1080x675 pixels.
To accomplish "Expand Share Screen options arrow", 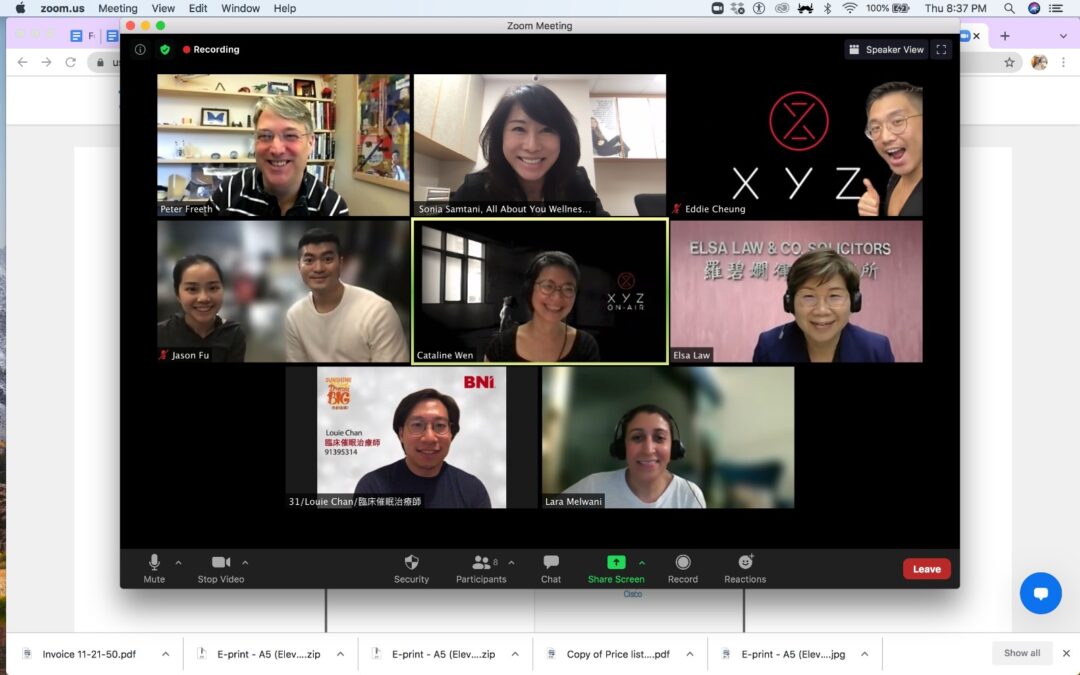I will pyautogui.click(x=642, y=562).
